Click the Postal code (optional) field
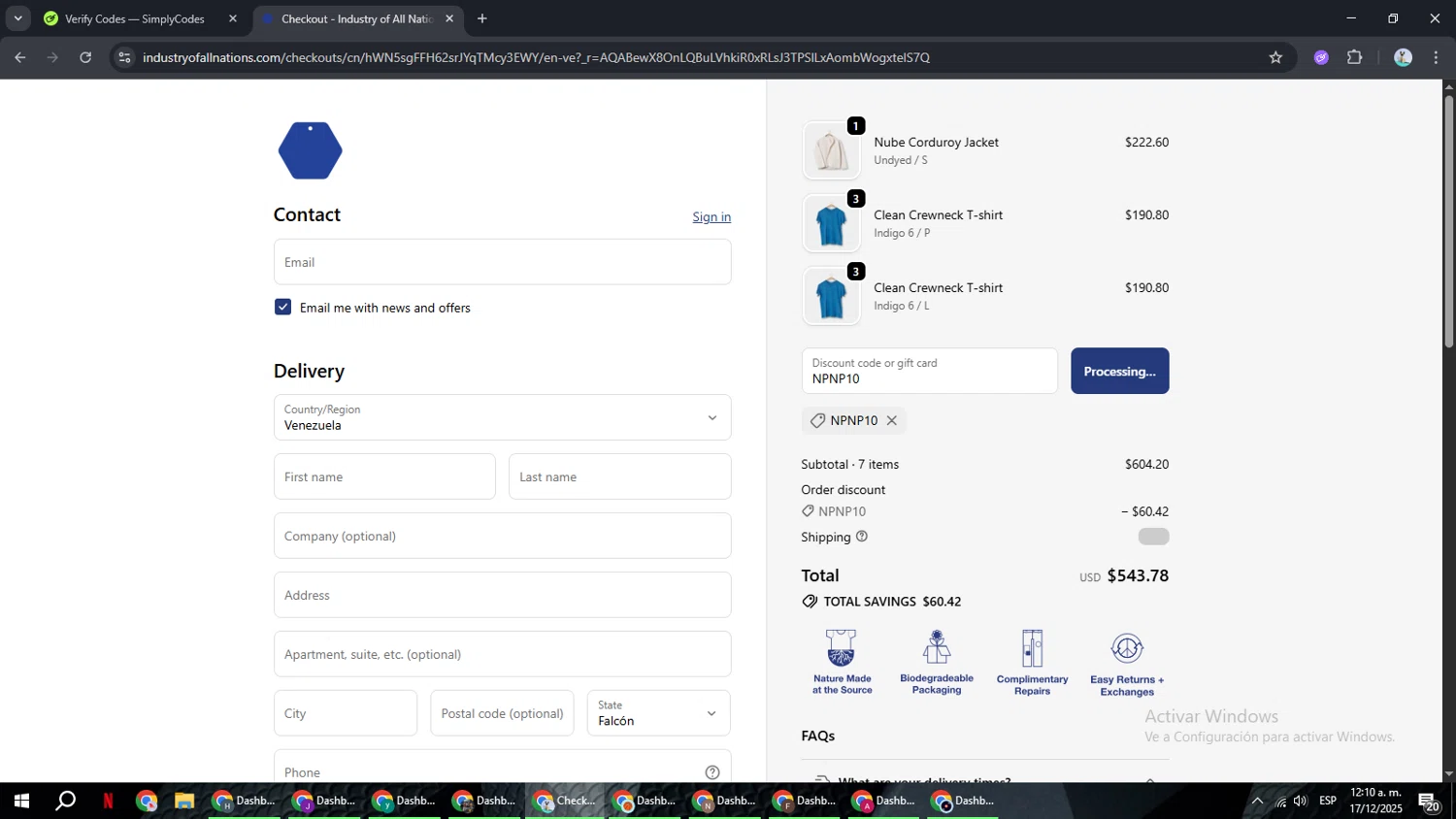Image resolution: width=1456 pixels, height=819 pixels. click(502, 713)
